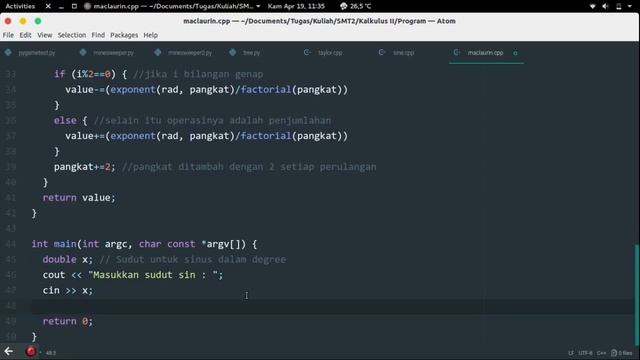Click the top bar maximize square icon
The height and width of the screenshot is (360, 640).
tap(74, 6)
